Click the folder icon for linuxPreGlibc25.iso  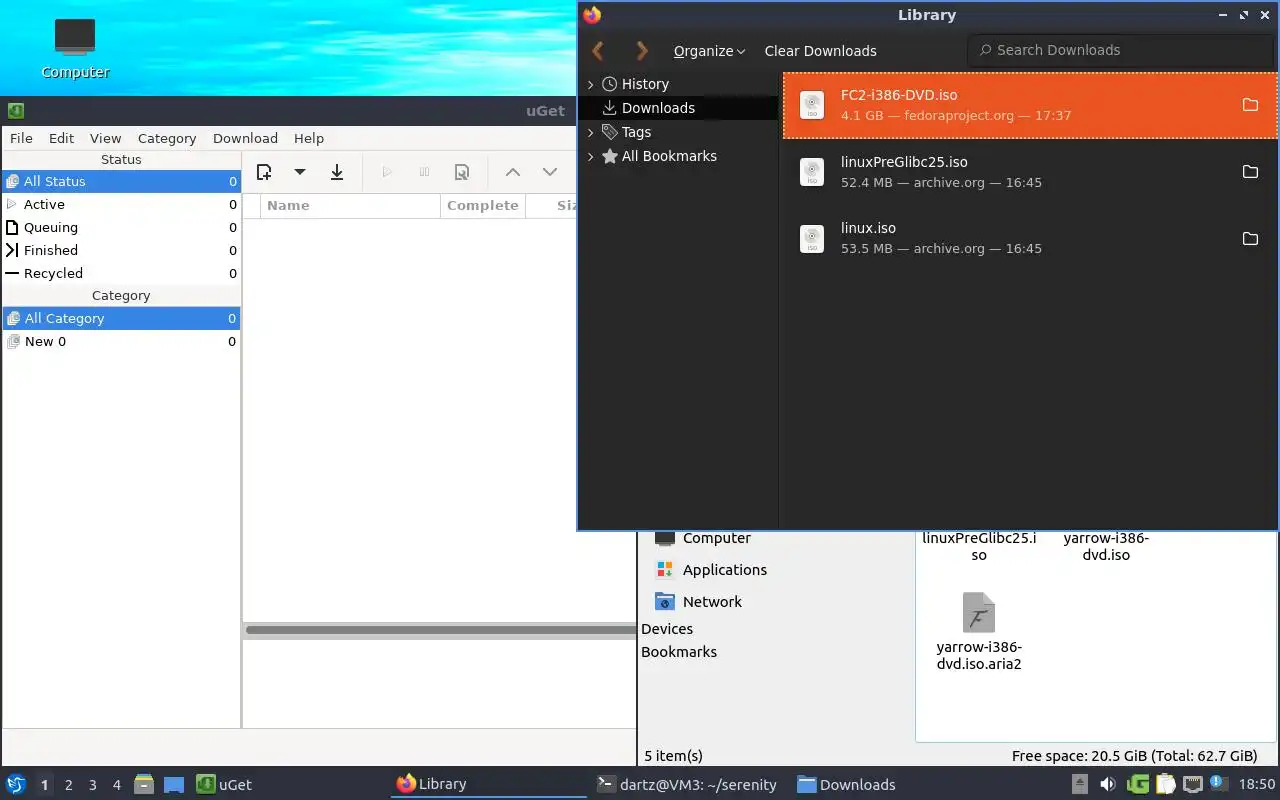click(1250, 172)
